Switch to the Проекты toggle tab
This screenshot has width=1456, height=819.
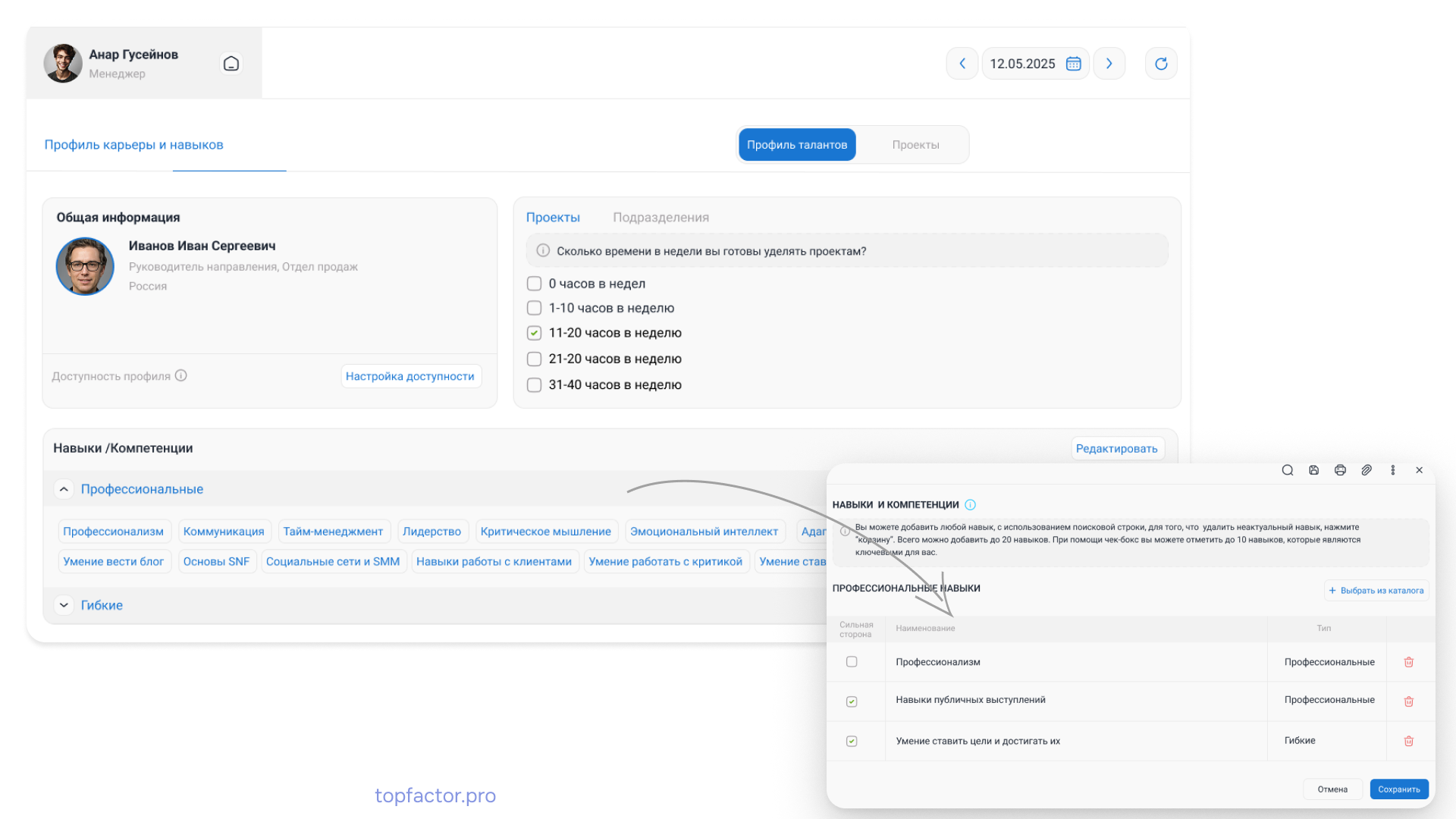915,145
